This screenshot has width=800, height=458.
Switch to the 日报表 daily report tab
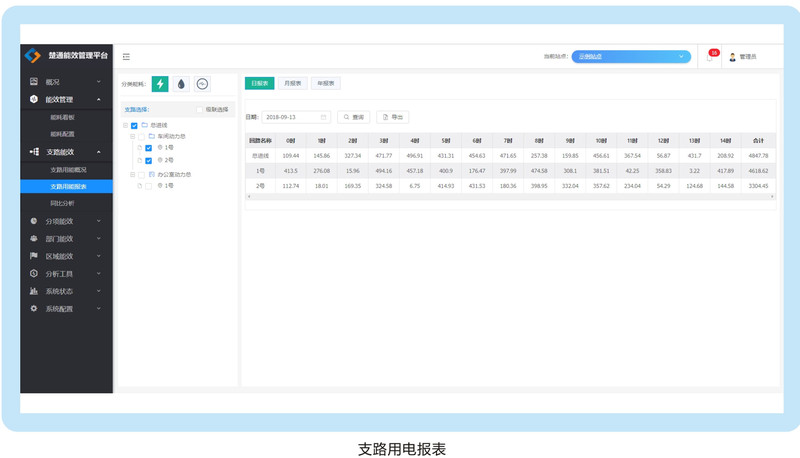(x=260, y=83)
